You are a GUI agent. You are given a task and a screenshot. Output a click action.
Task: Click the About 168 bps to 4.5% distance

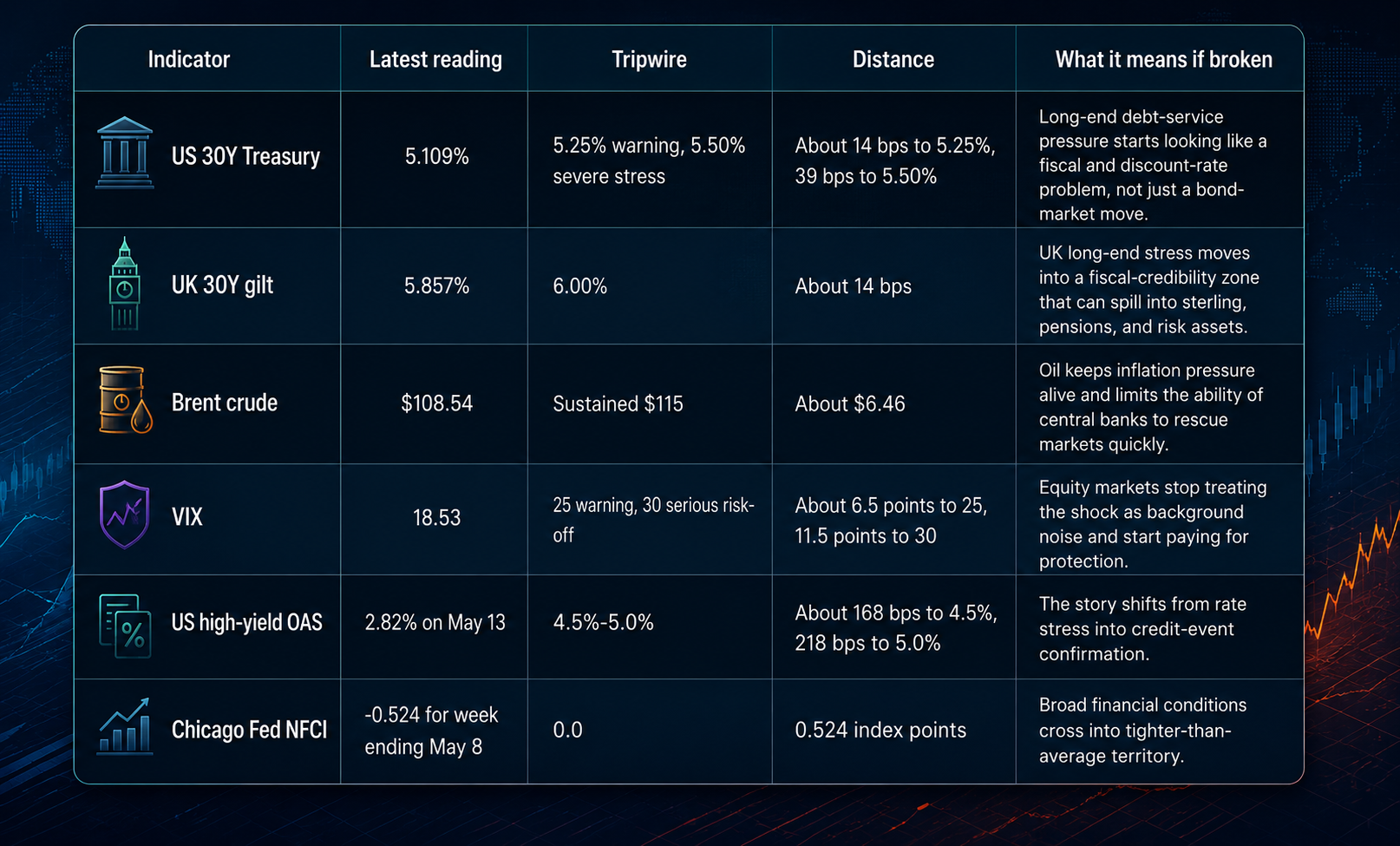896,627
